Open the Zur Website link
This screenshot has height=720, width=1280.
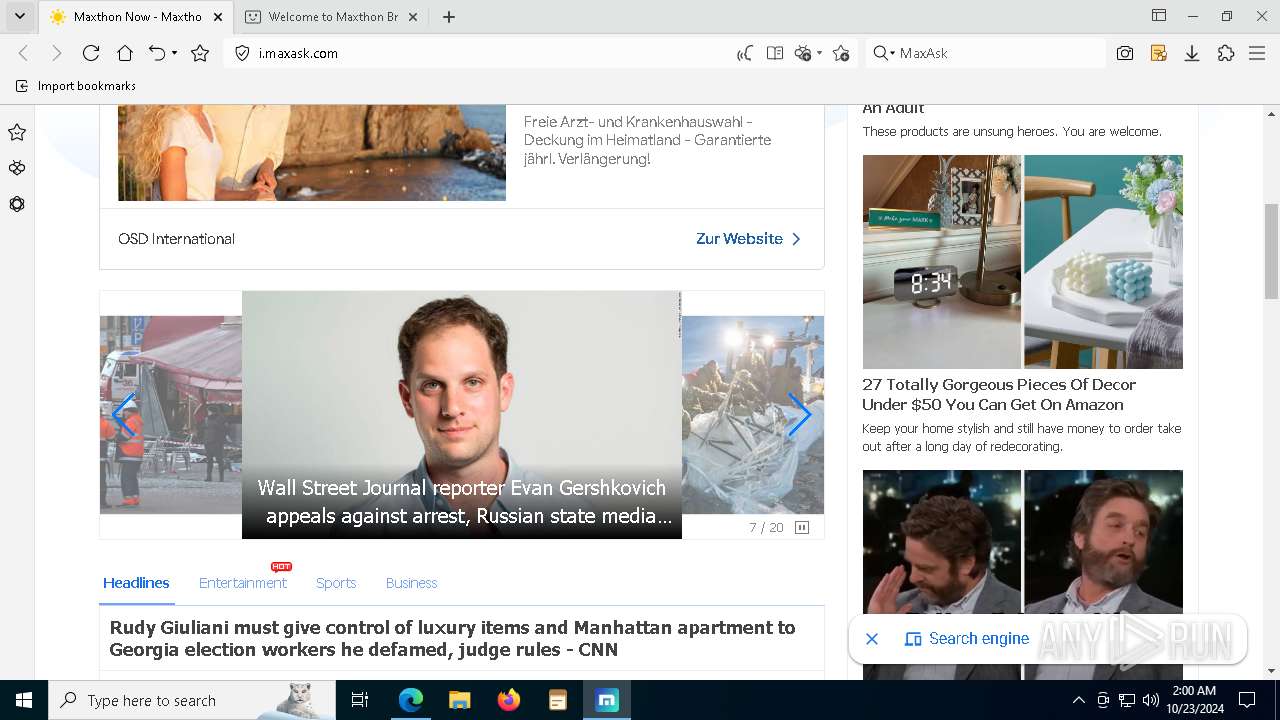pyautogui.click(x=748, y=239)
